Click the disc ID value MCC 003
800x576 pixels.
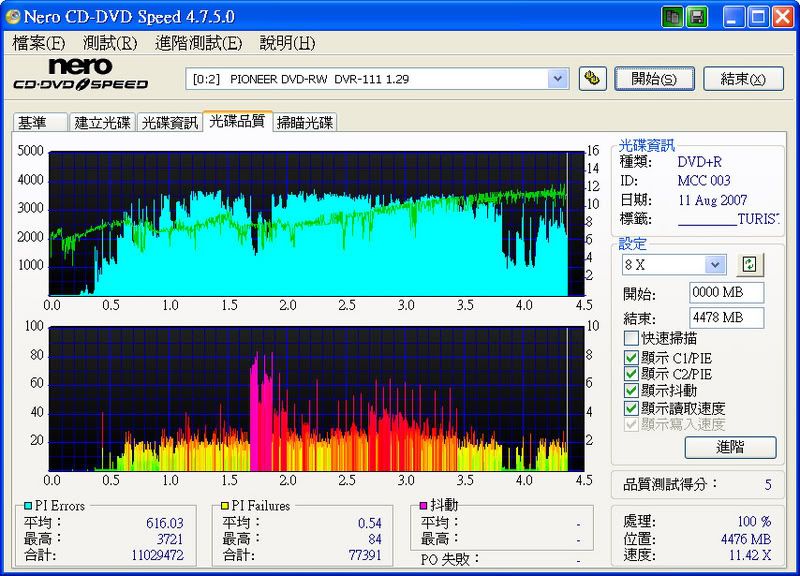[704, 181]
